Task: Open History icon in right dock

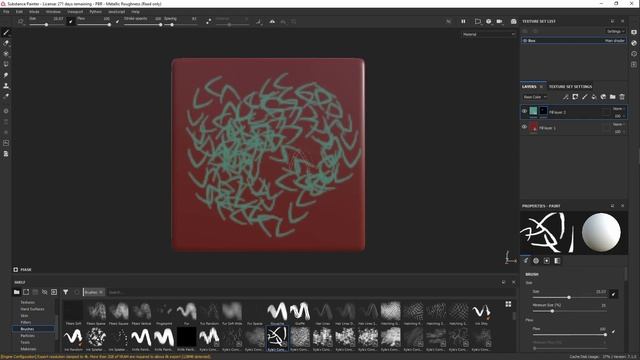Action: (634, 53)
